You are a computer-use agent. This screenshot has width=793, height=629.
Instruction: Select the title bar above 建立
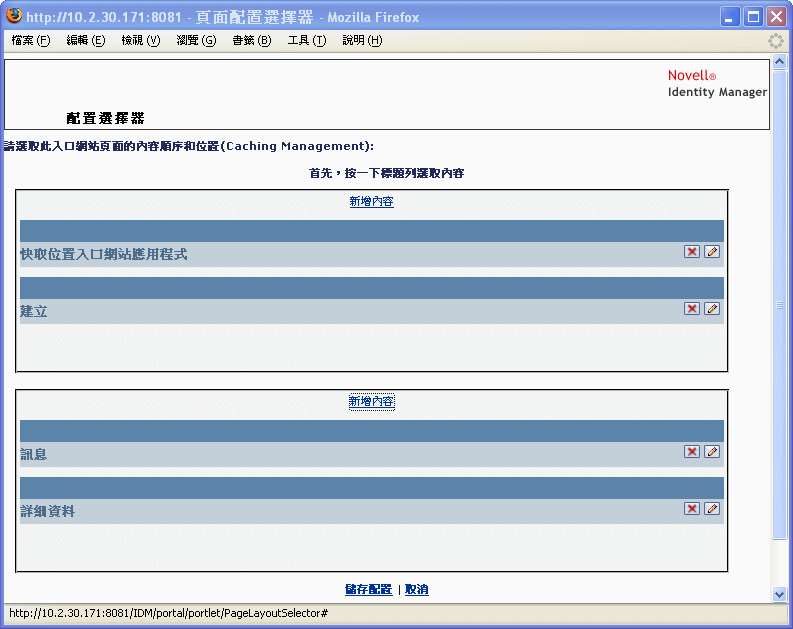[x=372, y=288]
